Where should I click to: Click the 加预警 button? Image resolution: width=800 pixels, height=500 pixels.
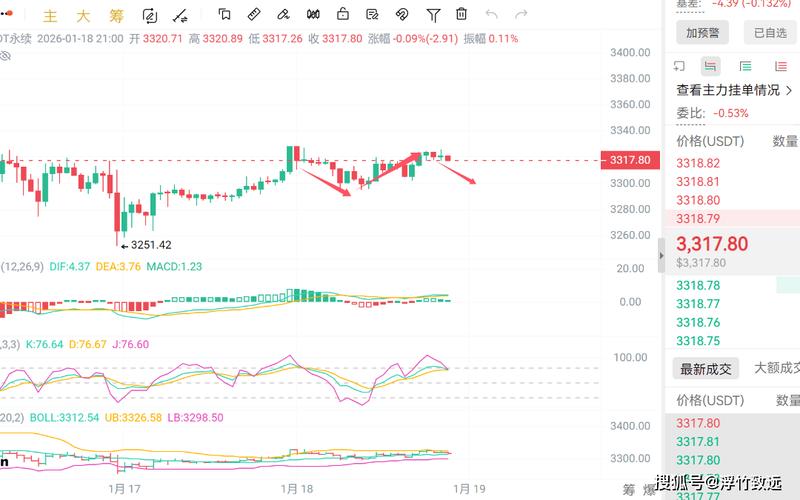point(707,33)
